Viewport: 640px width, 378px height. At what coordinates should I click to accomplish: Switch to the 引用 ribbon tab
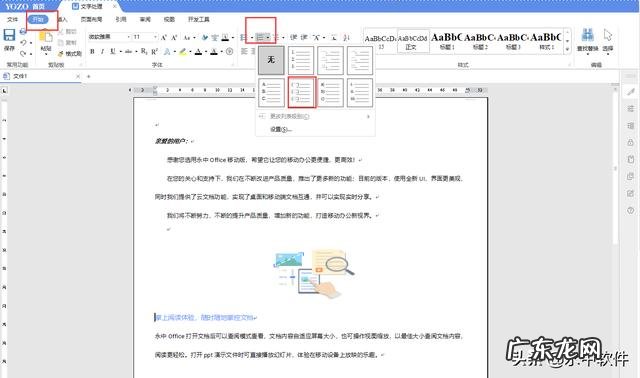[120, 19]
